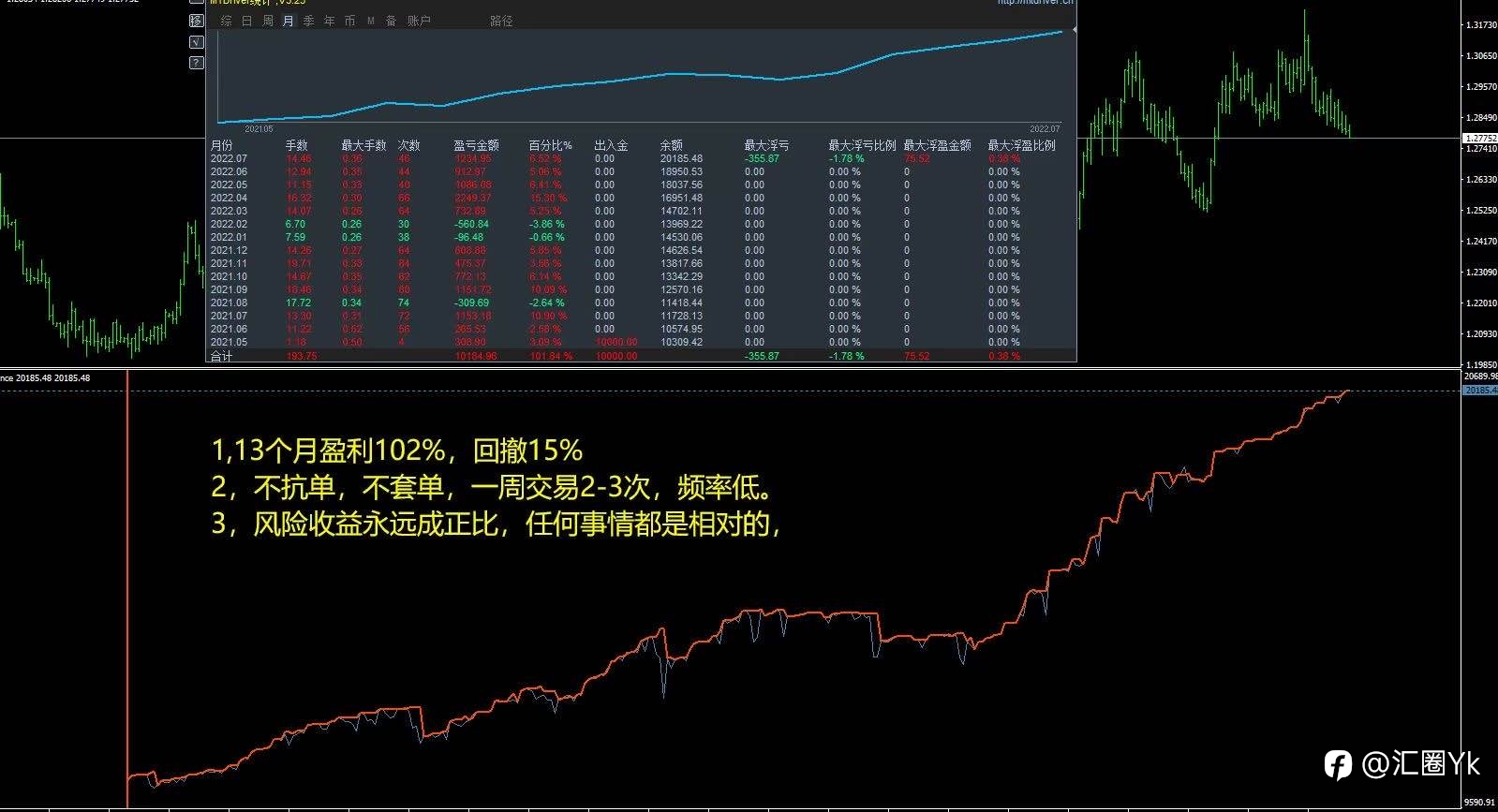Click the 最大手数 column header
Screen dimensions: 1498x812
(363, 145)
